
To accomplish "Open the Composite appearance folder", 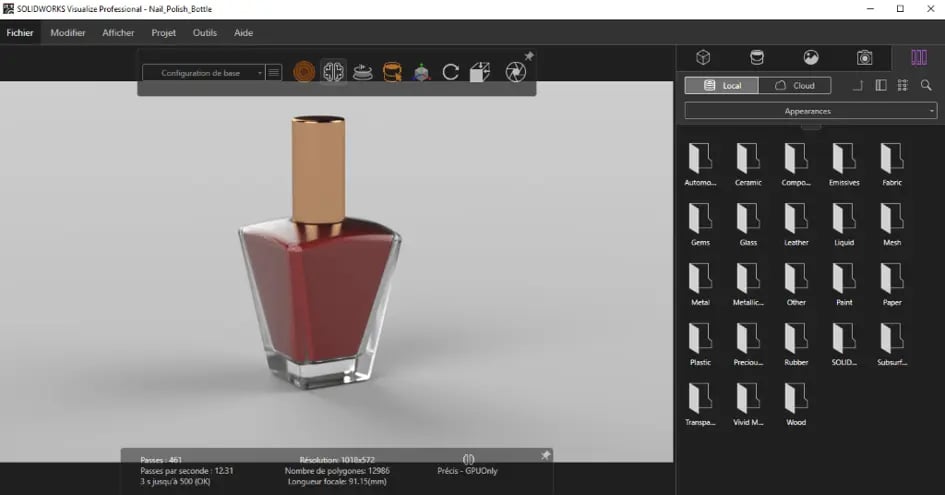I will click(796, 164).
